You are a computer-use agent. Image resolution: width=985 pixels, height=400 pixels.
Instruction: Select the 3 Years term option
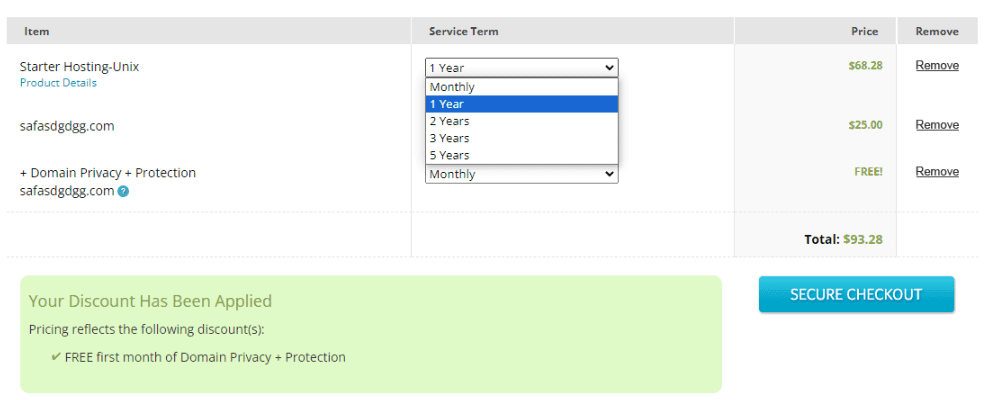click(x=521, y=138)
